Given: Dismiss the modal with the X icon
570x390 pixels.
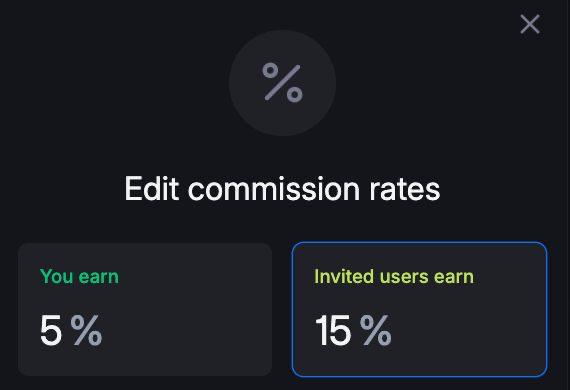Looking at the screenshot, I should [530, 24].
